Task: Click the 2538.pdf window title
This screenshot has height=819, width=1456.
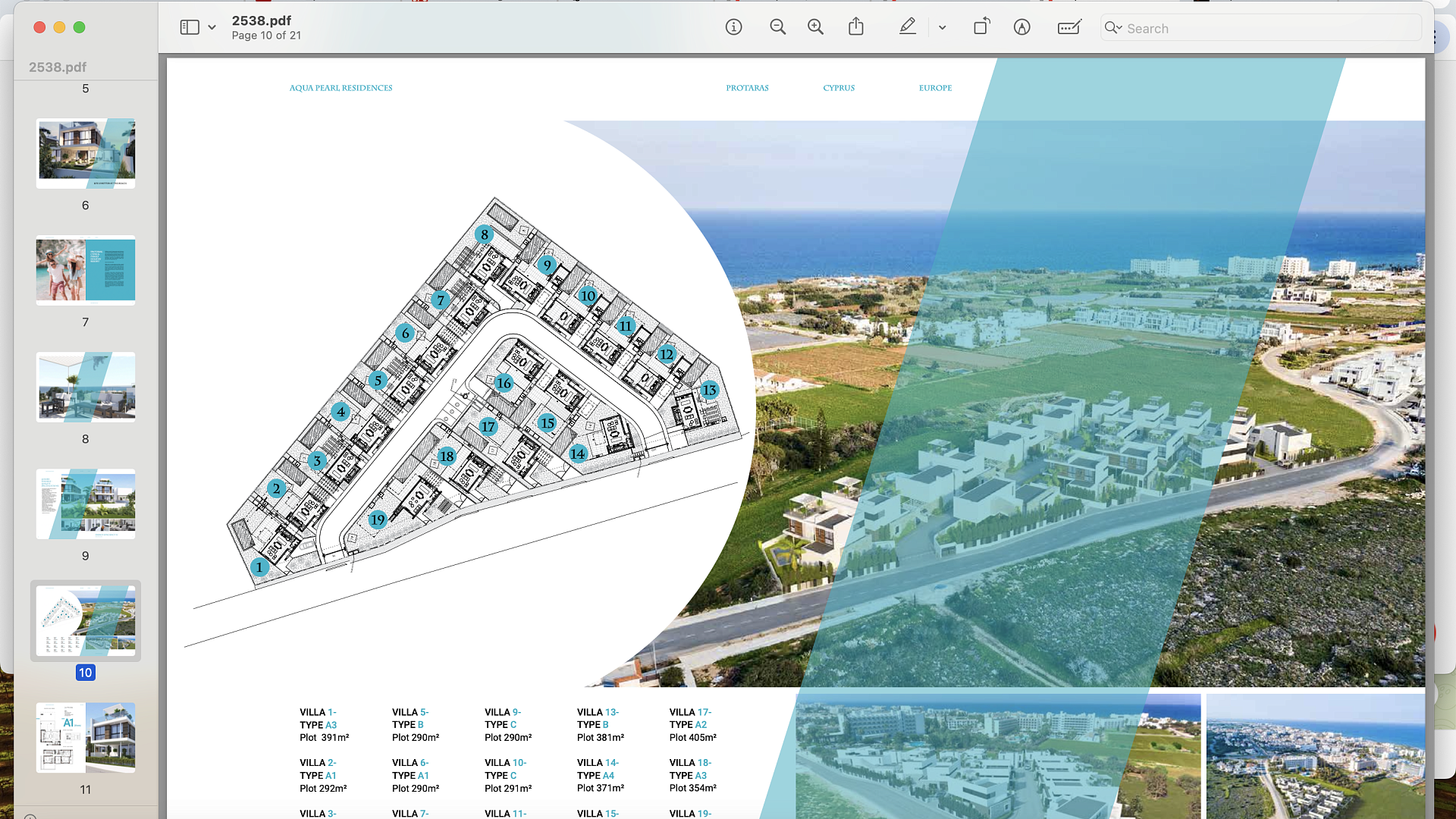Action: (262, 20)
